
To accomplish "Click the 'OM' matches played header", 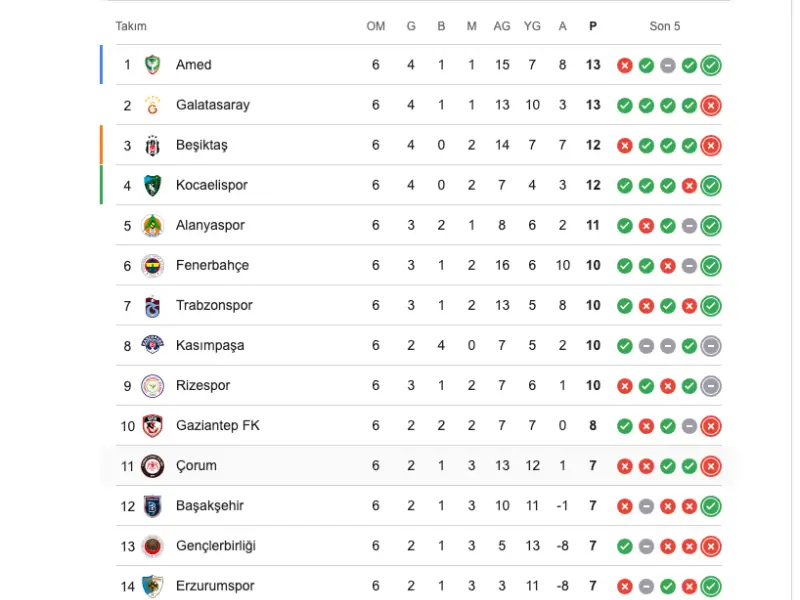I will [x=376, y=26].
